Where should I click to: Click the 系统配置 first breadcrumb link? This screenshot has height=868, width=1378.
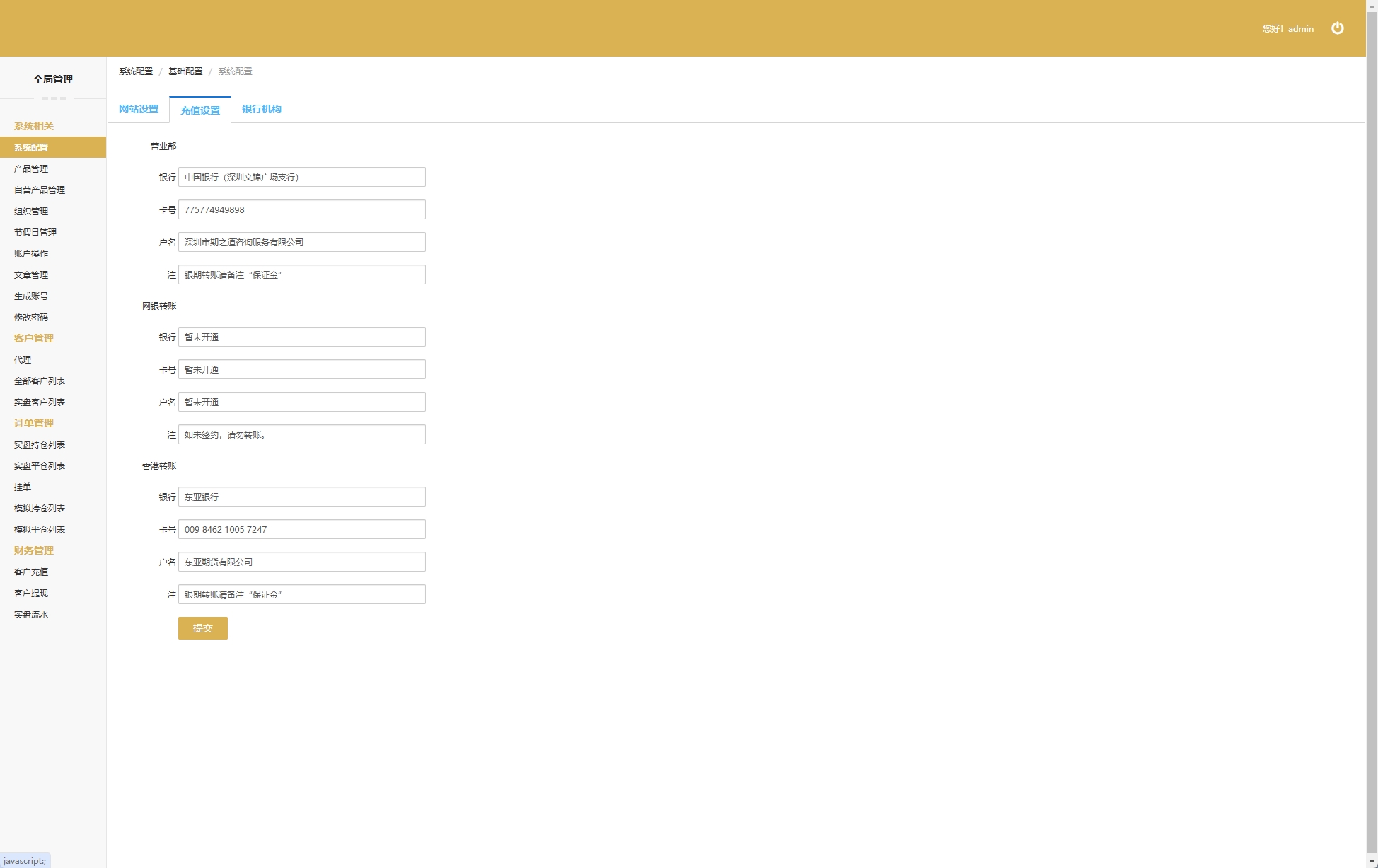point(136,71)
